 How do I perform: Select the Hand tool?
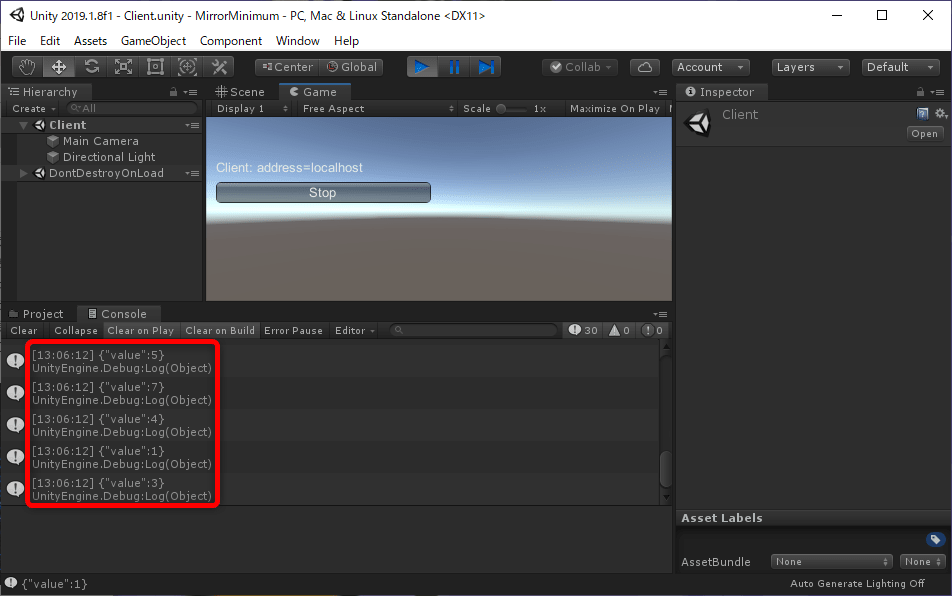click(27, 67)
